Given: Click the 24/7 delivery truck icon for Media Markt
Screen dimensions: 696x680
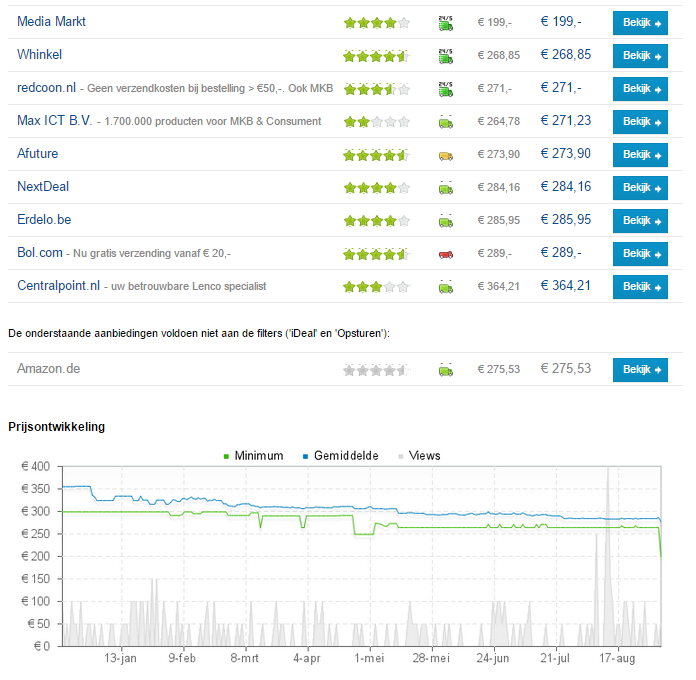Looking at the screenshot, I should coord(446,24).
